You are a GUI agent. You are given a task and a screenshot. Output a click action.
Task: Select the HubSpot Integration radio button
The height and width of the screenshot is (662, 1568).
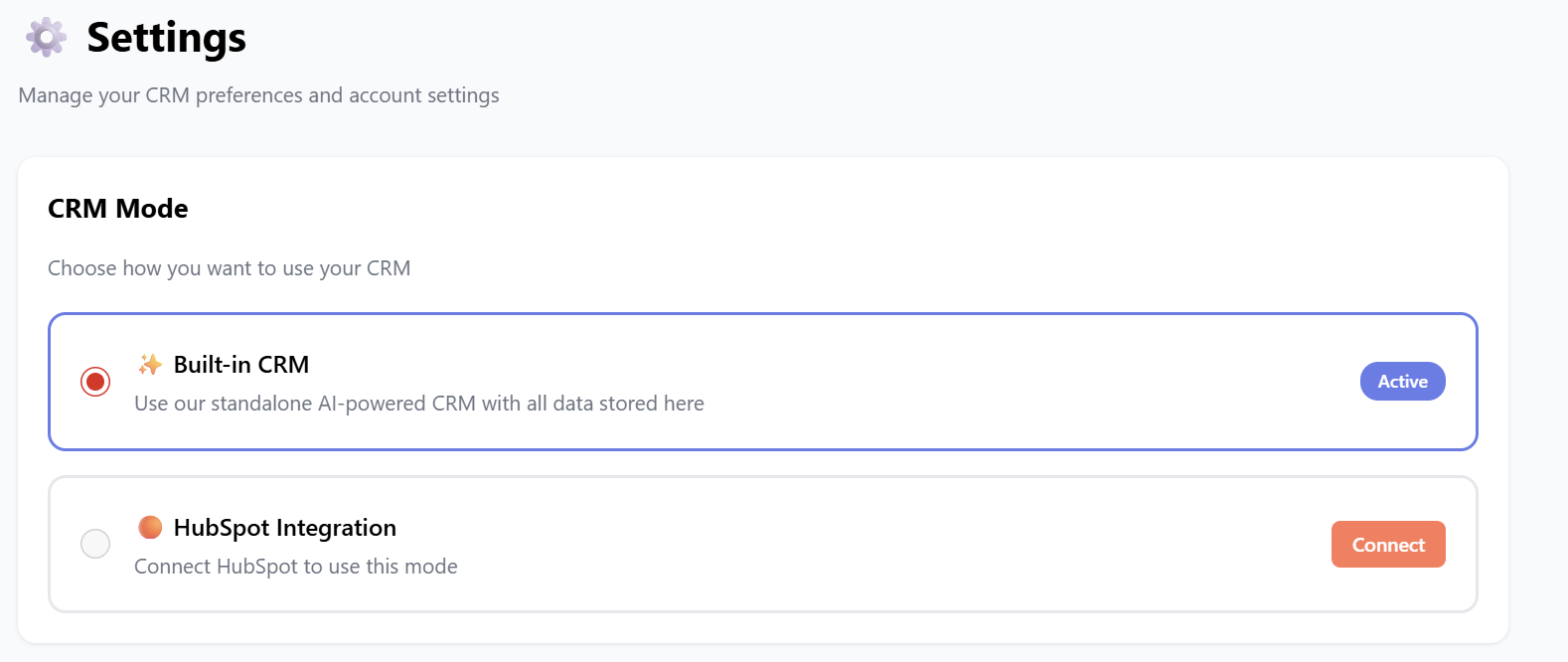[x=95, y=544]
